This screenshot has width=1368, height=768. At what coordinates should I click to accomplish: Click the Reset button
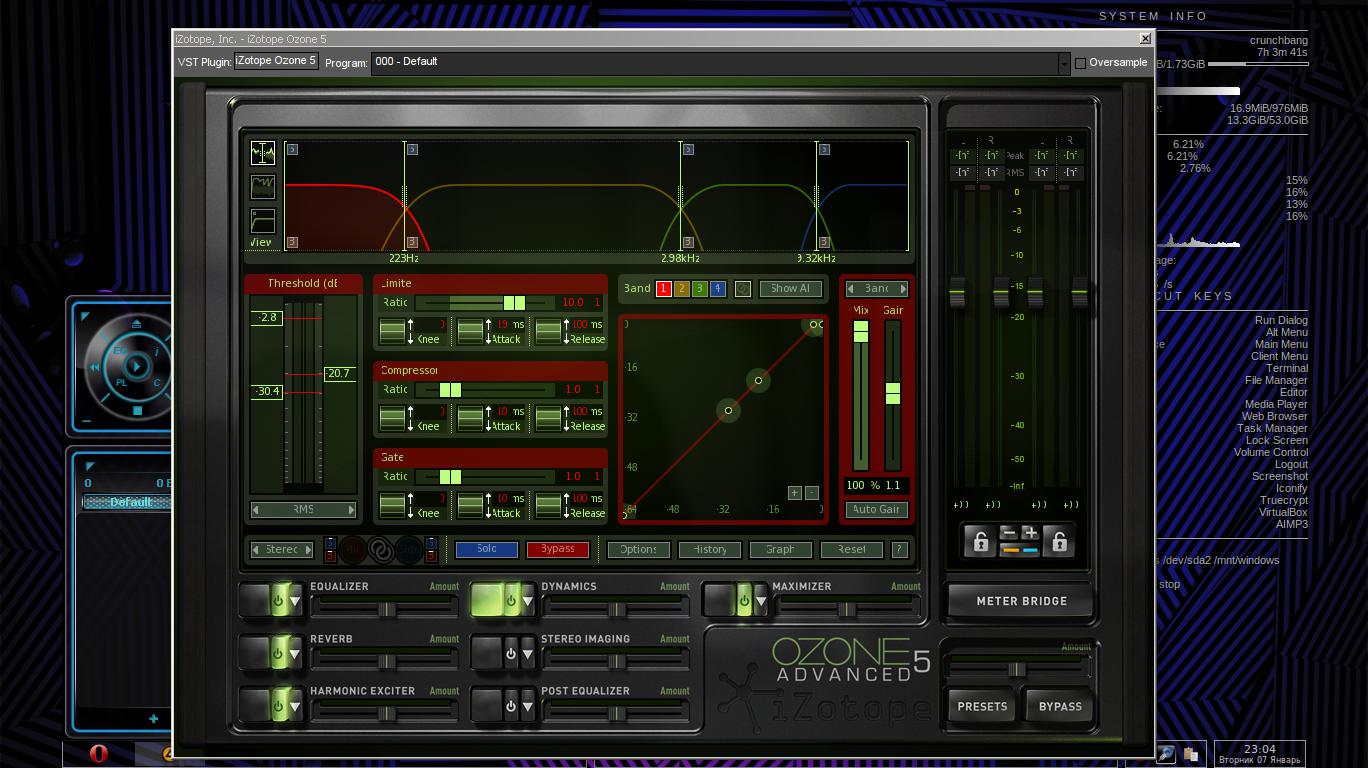[851, 549]
